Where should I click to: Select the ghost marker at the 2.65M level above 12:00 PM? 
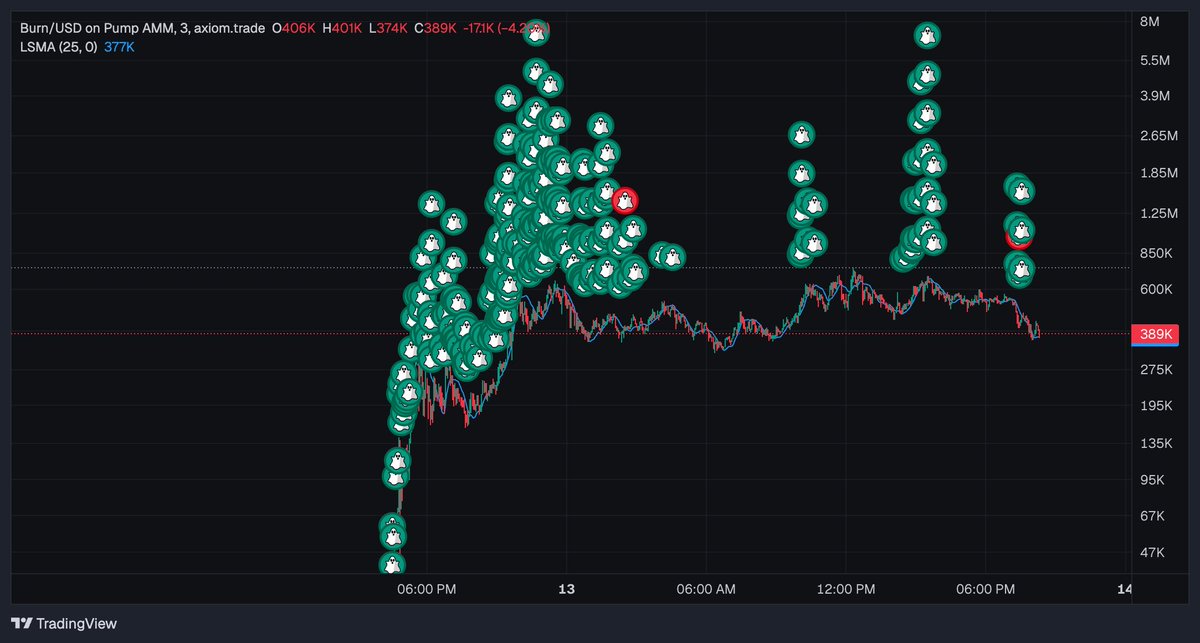tap(801, 134)
